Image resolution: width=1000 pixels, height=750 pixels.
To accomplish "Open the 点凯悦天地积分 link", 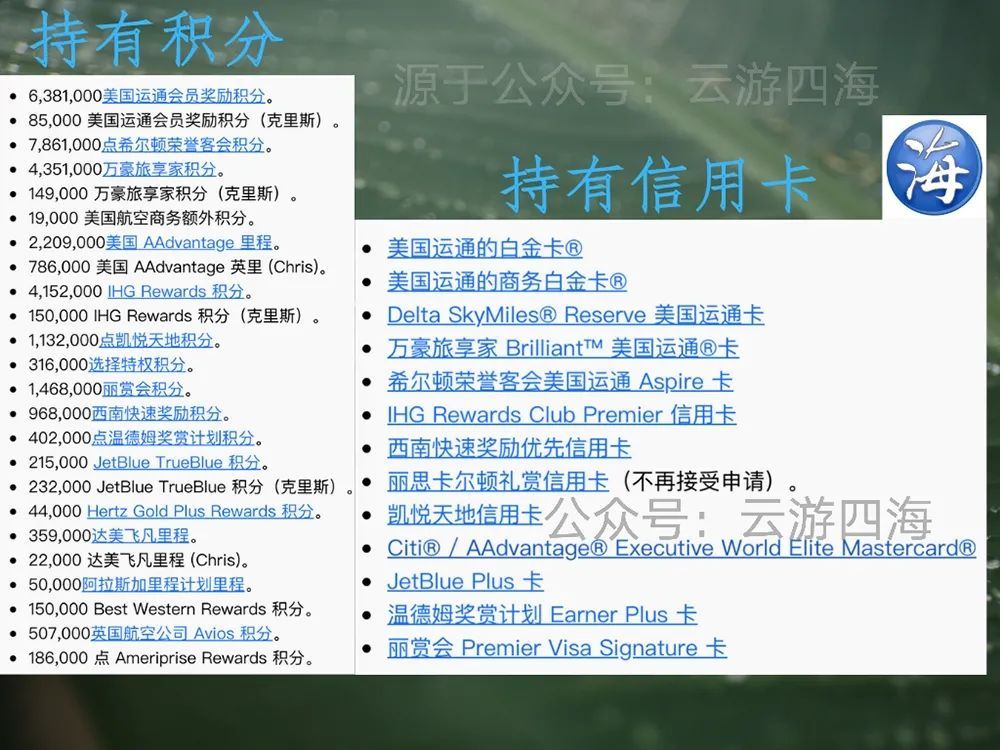I will [x=156, y=340].
